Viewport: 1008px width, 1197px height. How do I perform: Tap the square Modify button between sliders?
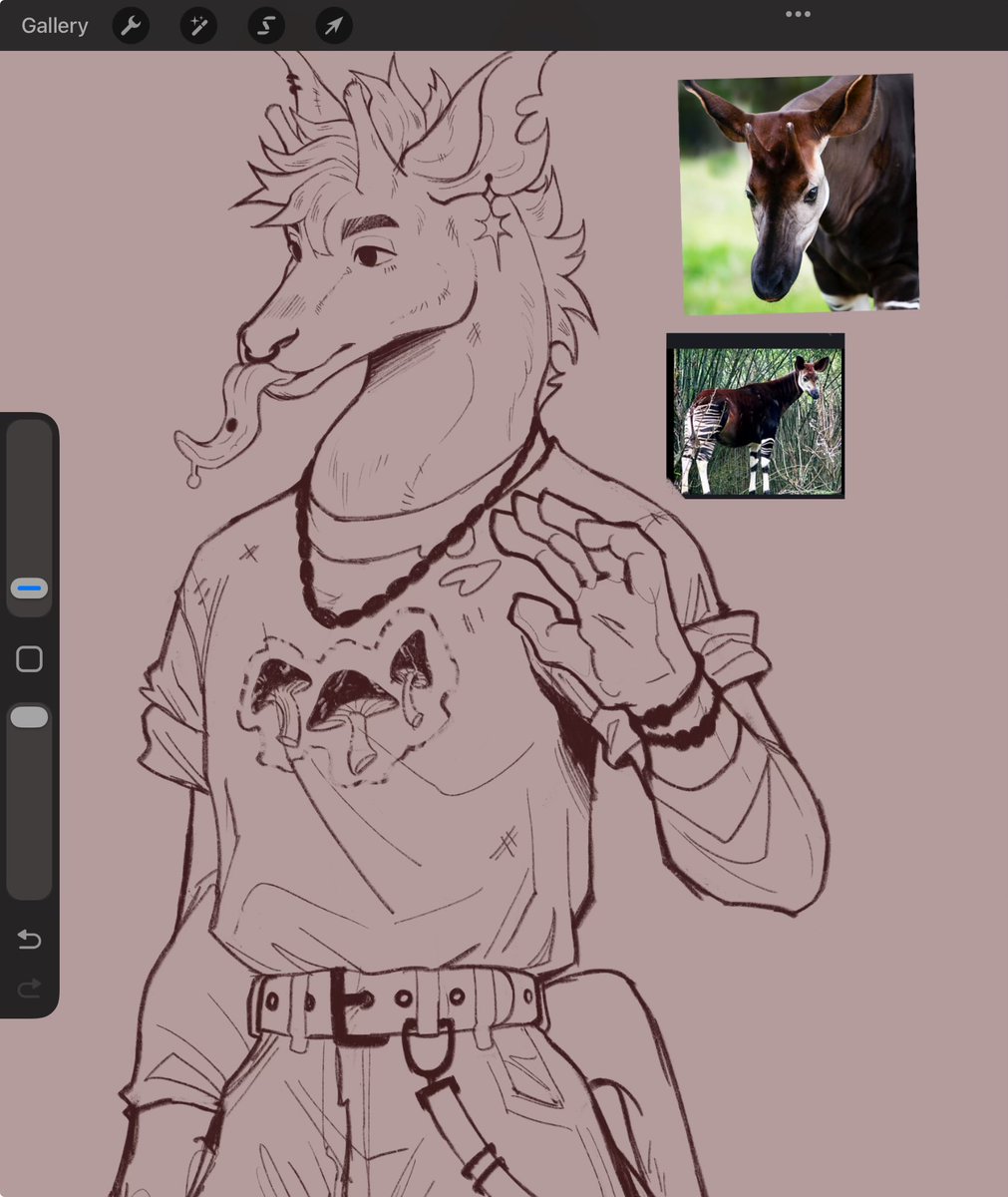(x=29, y=658)
